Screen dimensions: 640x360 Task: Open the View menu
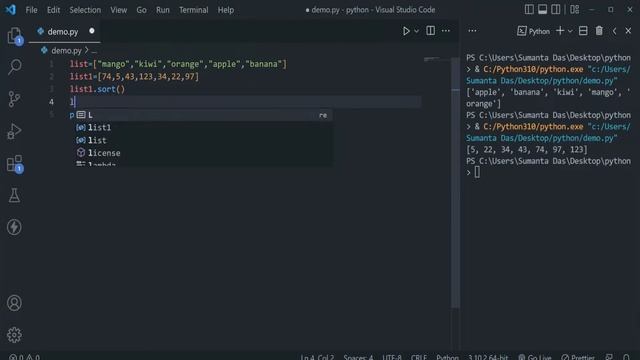[118, 10]
